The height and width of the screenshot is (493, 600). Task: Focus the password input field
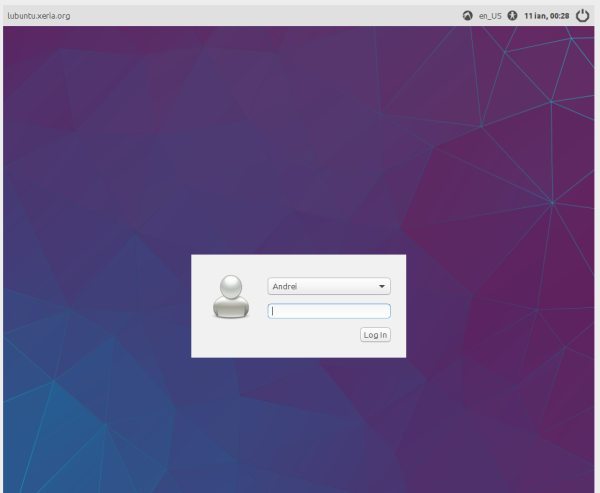point(329,311)
